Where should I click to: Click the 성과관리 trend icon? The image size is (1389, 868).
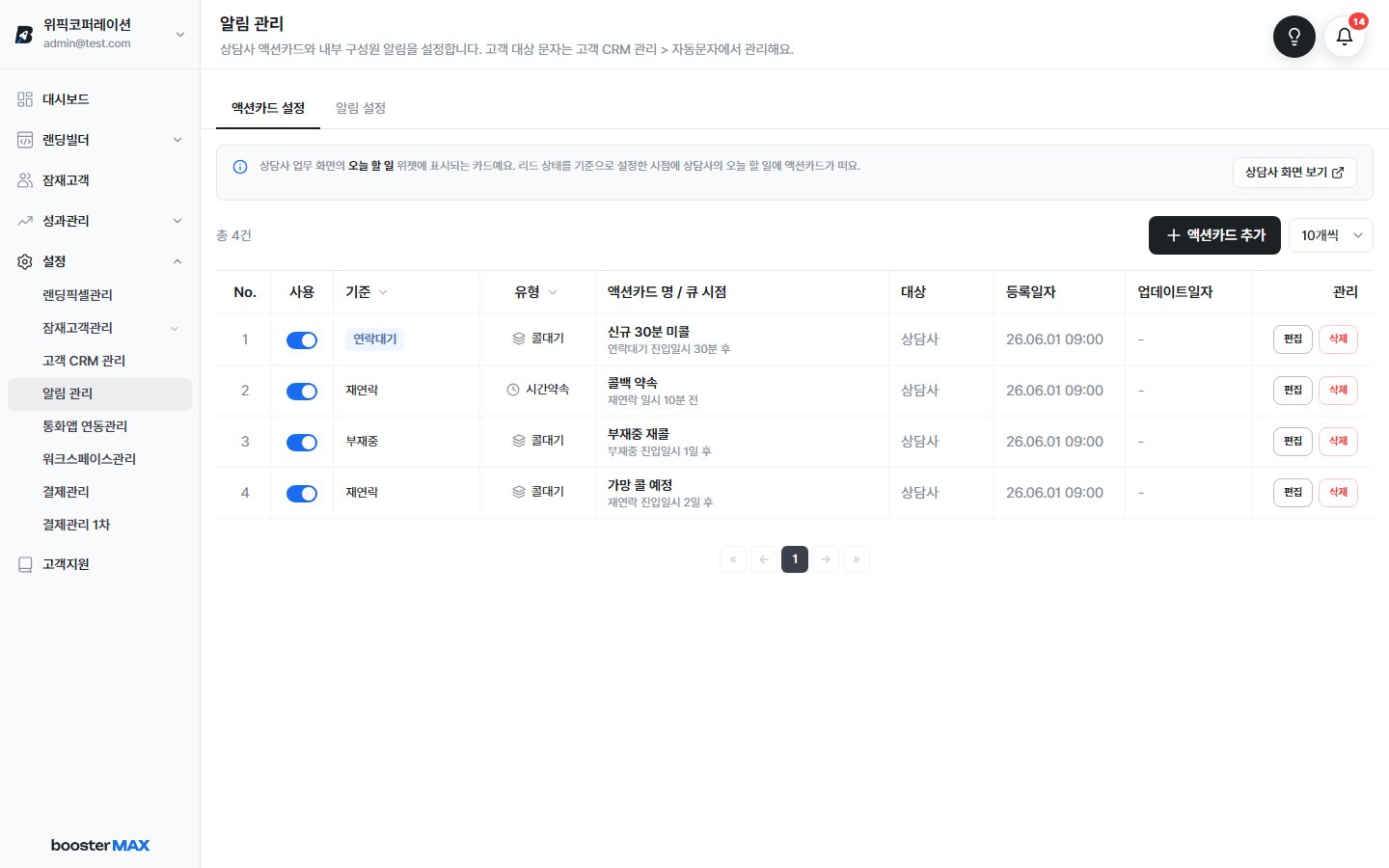[25, 221]
